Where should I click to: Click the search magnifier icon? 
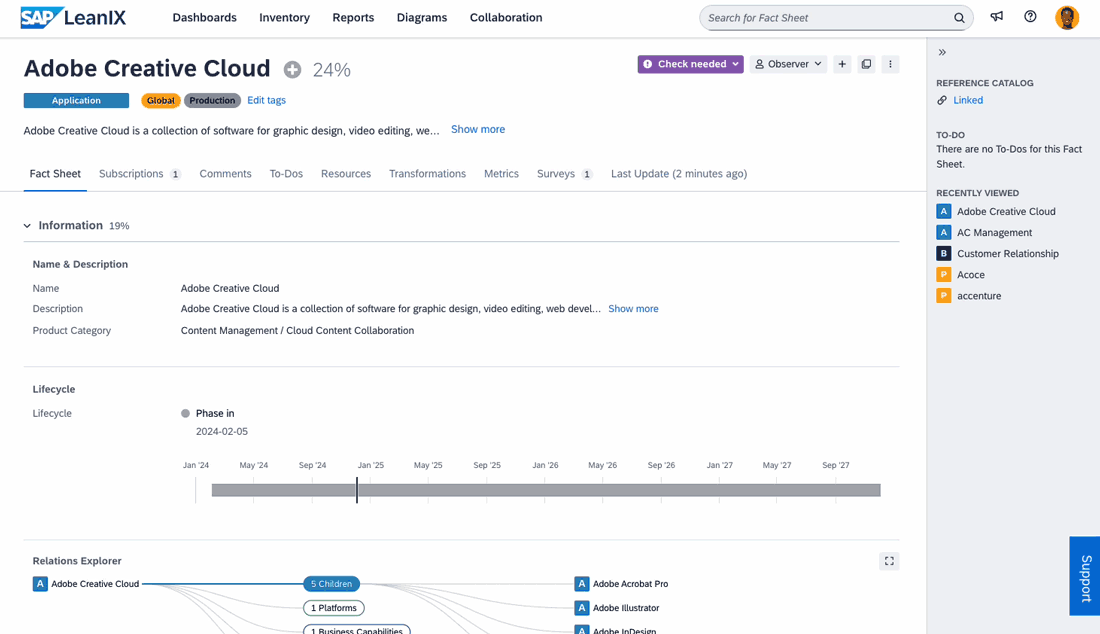[959, 18]
